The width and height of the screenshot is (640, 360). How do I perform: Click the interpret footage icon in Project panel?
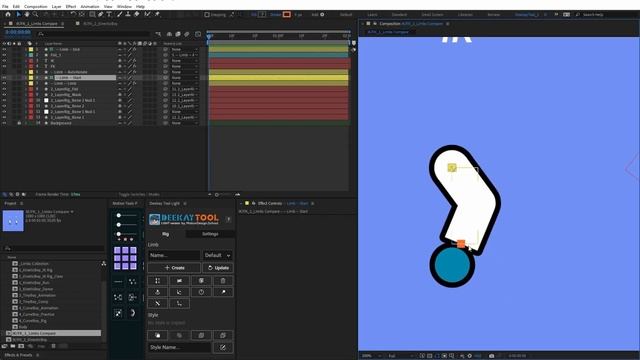click(4, 346)
